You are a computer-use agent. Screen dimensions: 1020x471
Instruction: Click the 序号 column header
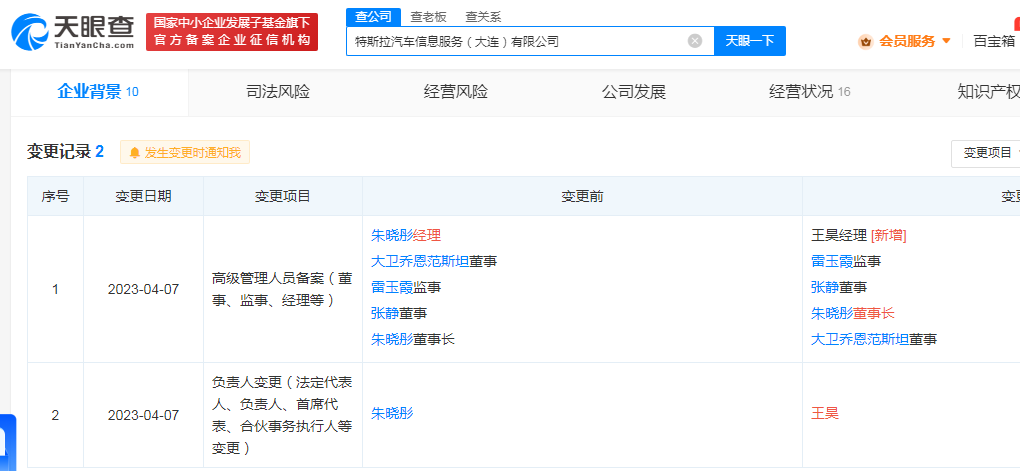55,196
